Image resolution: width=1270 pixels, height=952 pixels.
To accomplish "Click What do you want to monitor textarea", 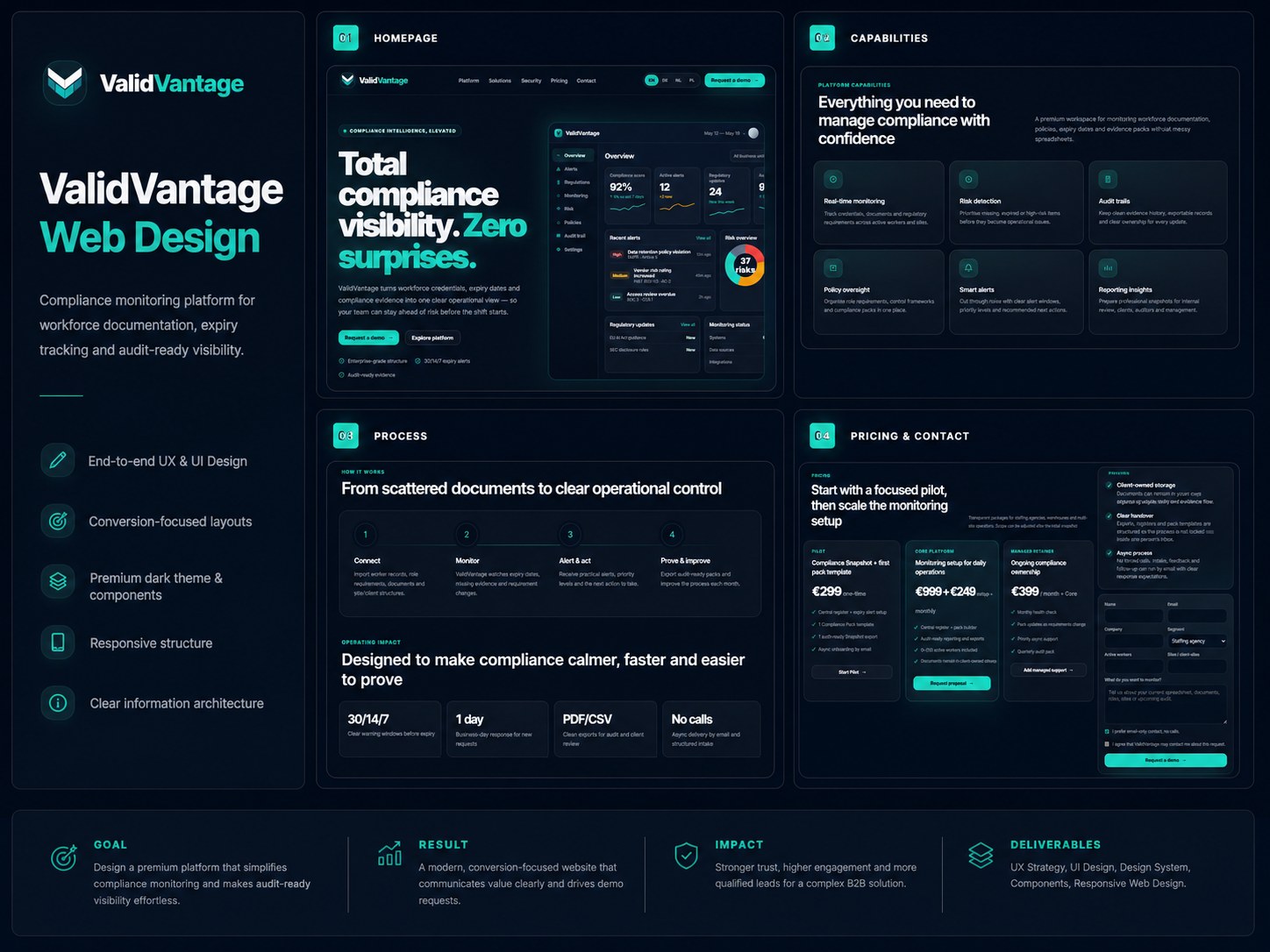I will pyautogui.click(x=1166, y=704).
